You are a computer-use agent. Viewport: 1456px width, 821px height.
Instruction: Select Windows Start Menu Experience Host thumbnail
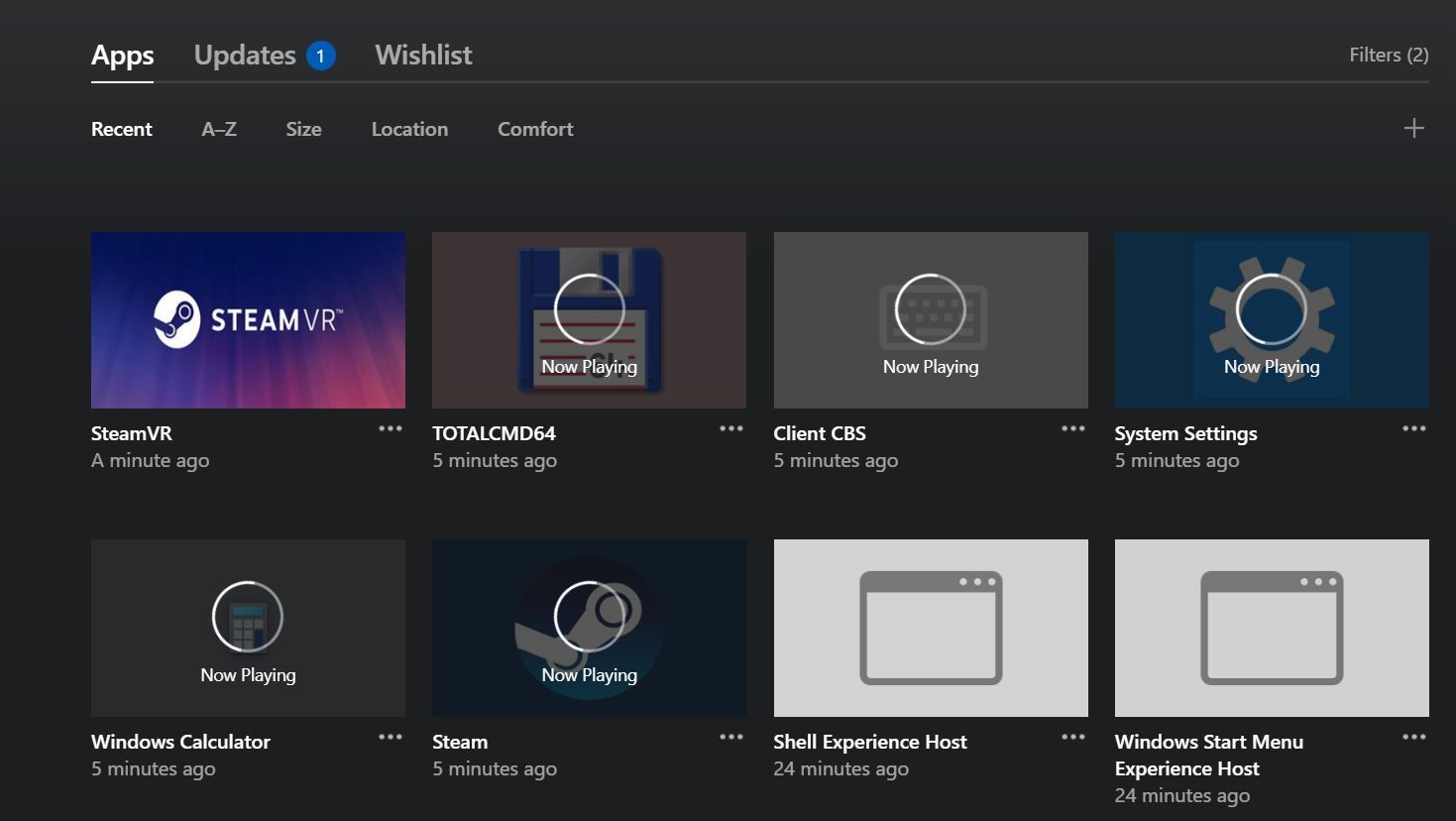click(1272, 628)
